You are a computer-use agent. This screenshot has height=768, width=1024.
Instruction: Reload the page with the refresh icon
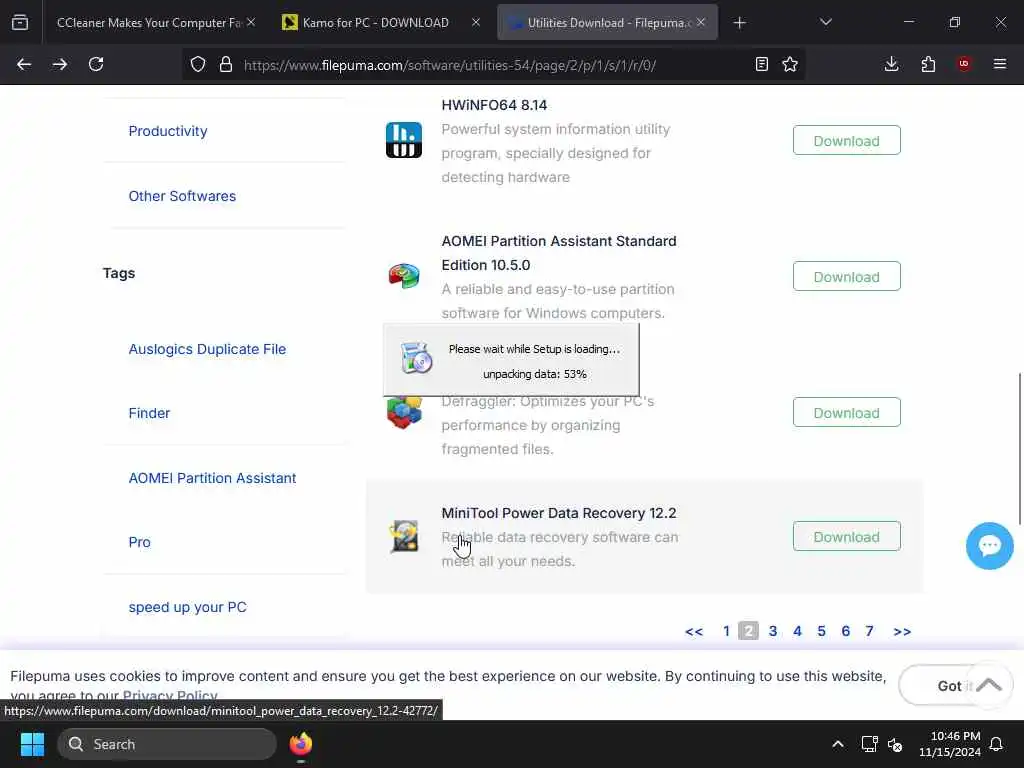[x=96, y=64]
